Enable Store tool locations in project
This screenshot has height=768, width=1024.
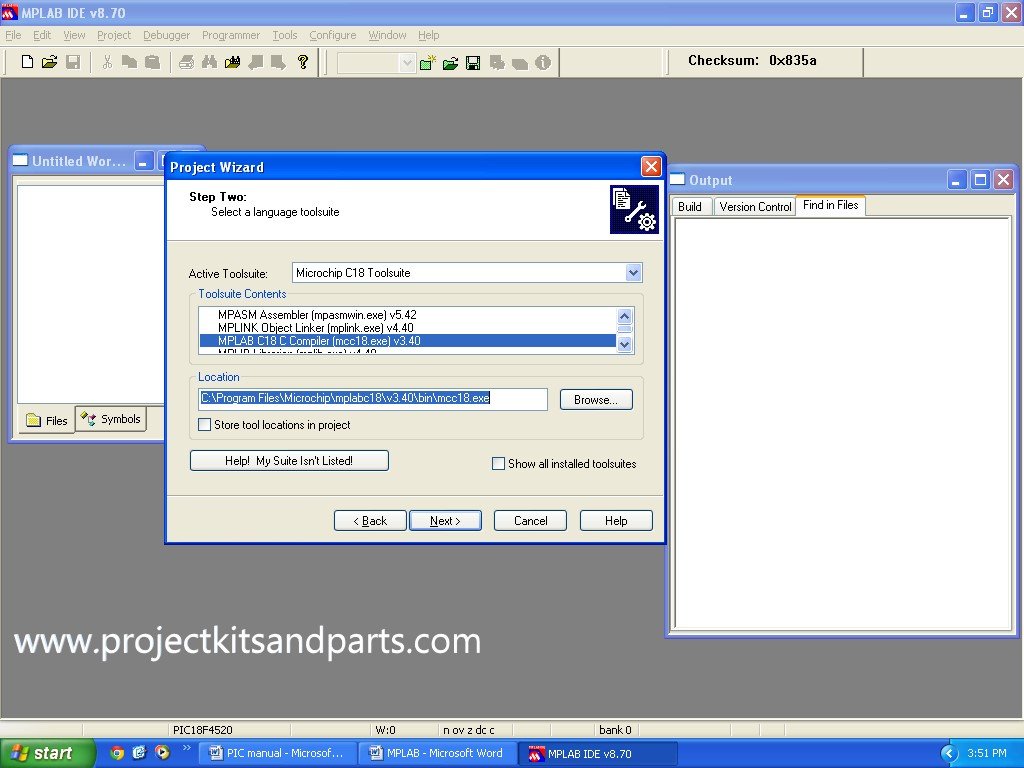pyautogui.click(x=205, y=425)
